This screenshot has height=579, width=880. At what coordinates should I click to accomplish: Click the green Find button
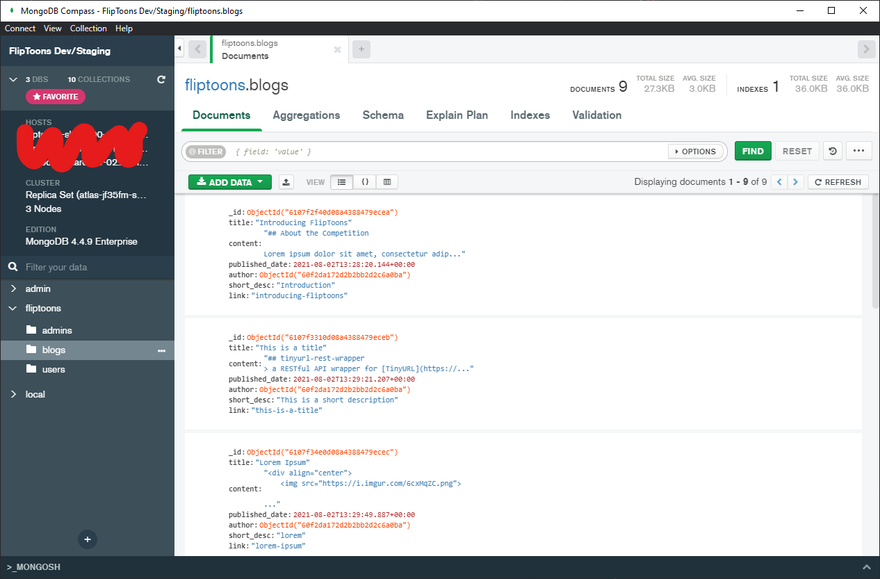(753, 151)
